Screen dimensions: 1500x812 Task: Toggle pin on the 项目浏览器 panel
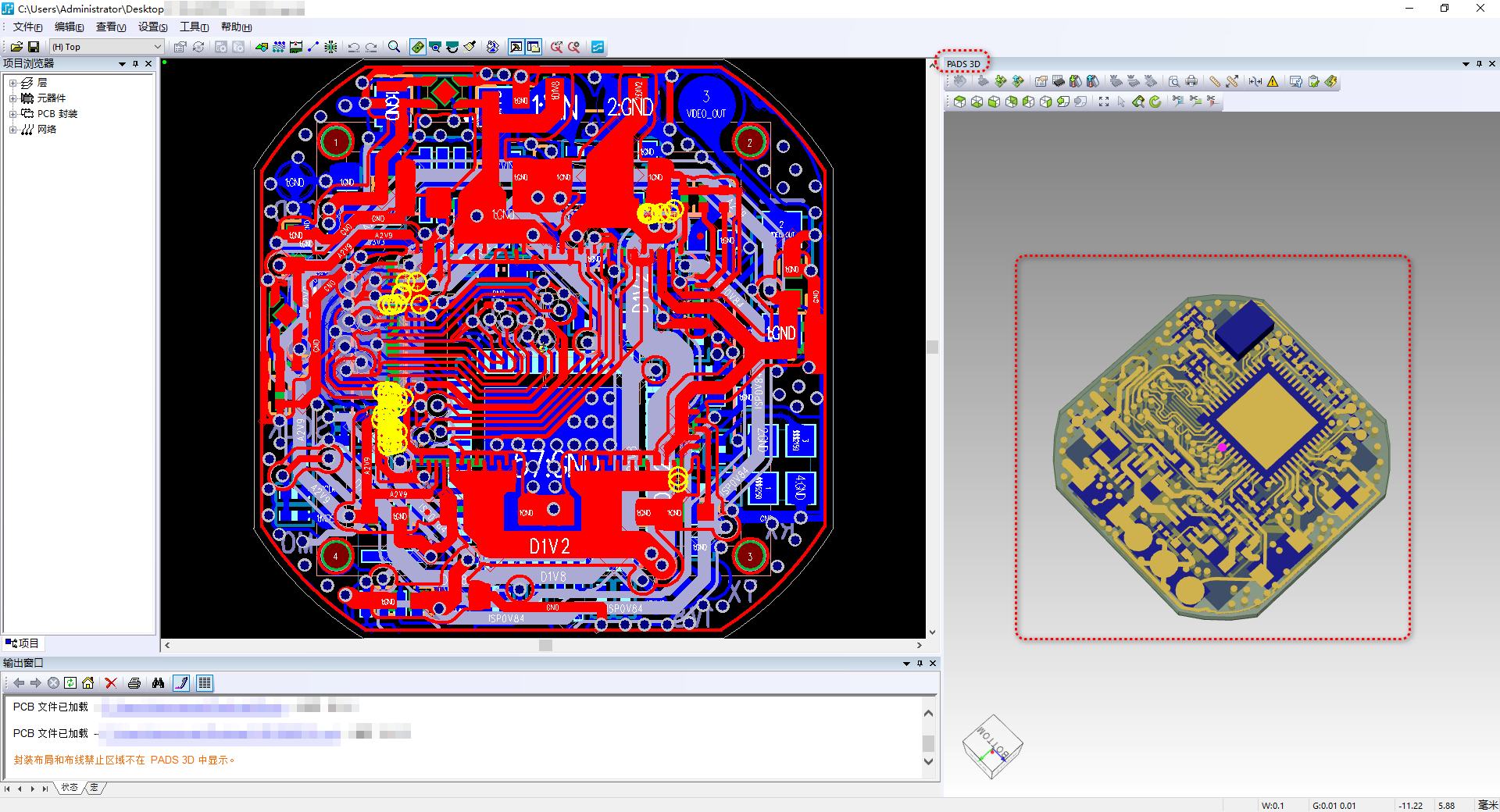tap(135, 64)
